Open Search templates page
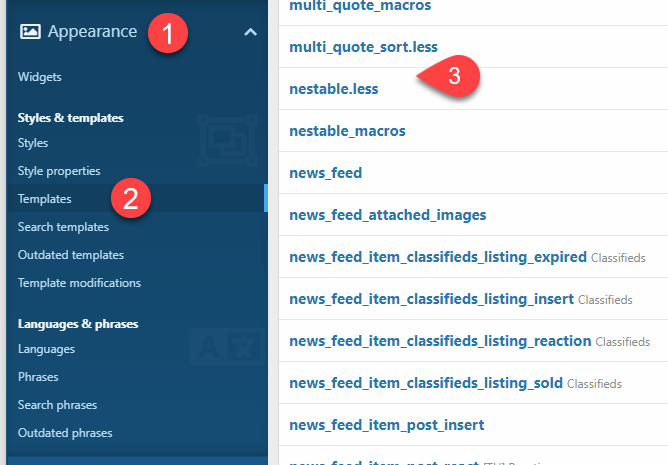Screen dimensions: 668x465 (63, 227)
